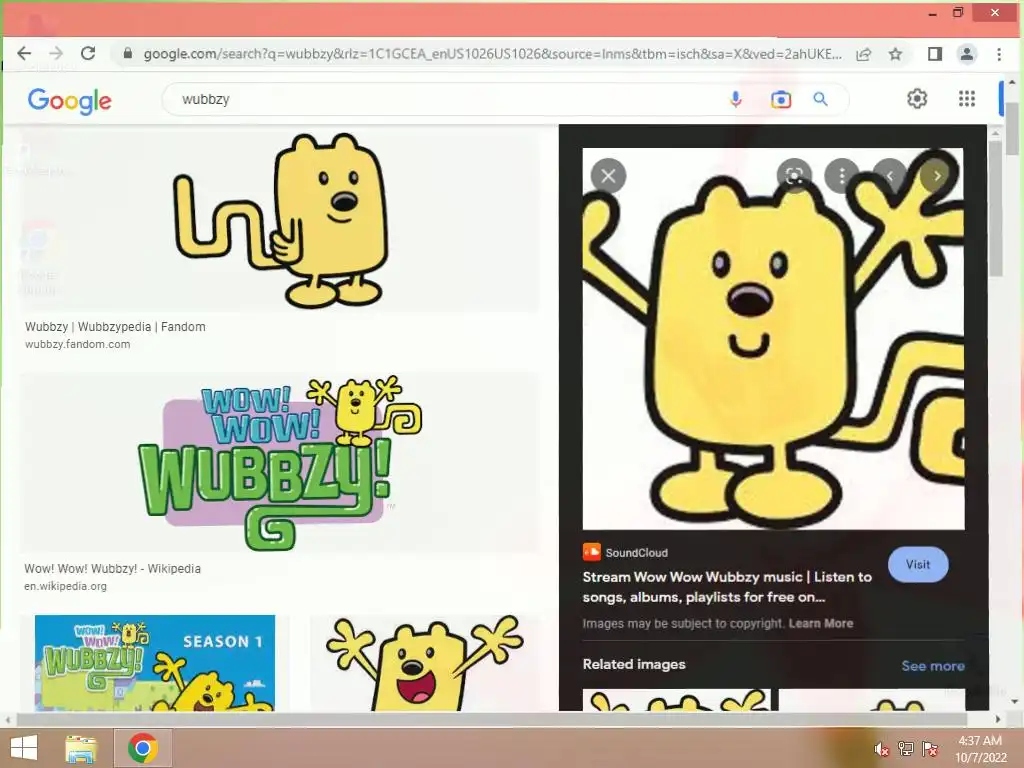1024x768 pixels.
Task: Open Wow! Wow! Wubbzy! - Wikipedia title
Action: [x=112, y=568]
